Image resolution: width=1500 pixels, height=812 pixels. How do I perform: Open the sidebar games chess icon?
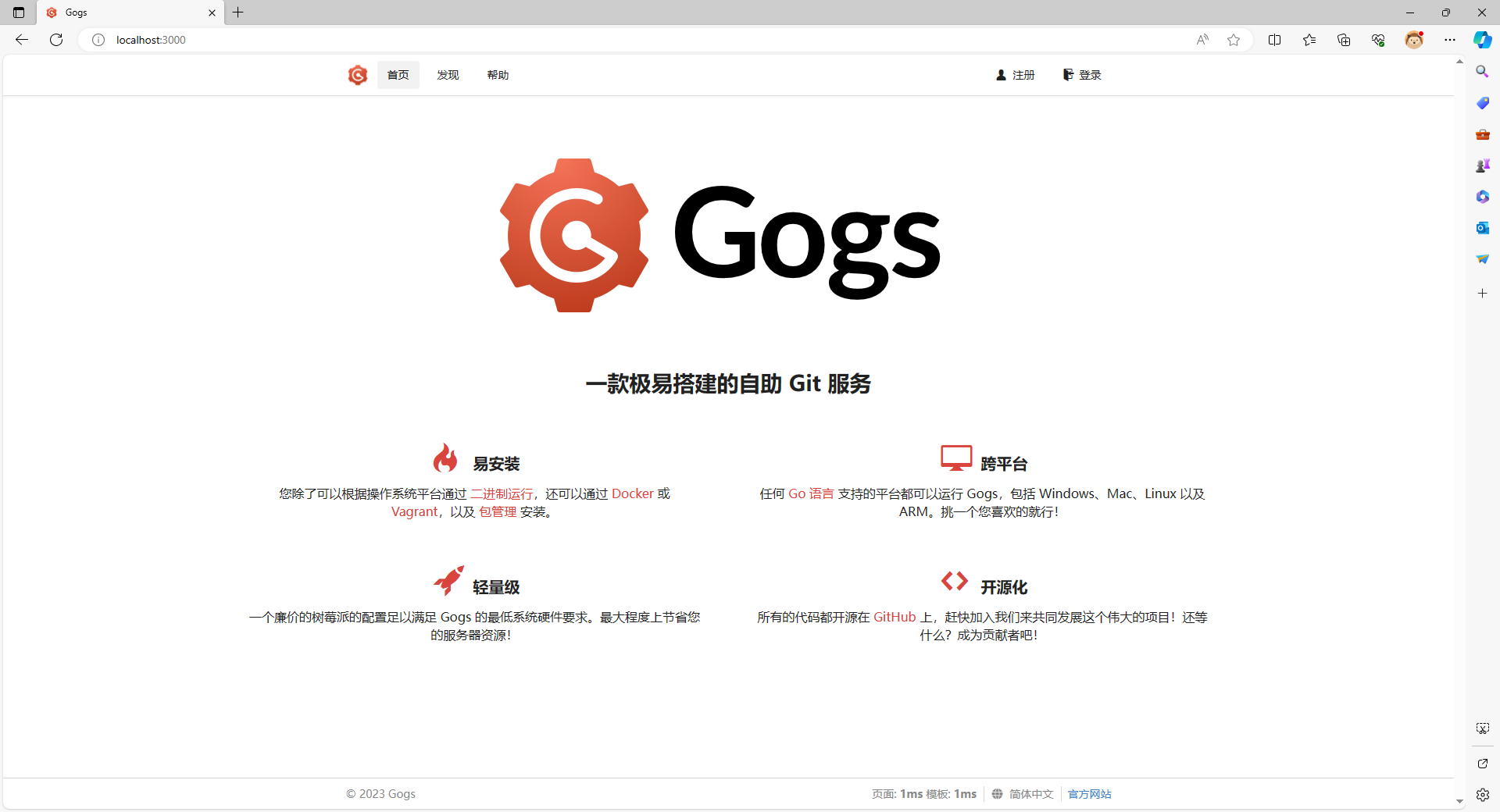pos(1482,166)
